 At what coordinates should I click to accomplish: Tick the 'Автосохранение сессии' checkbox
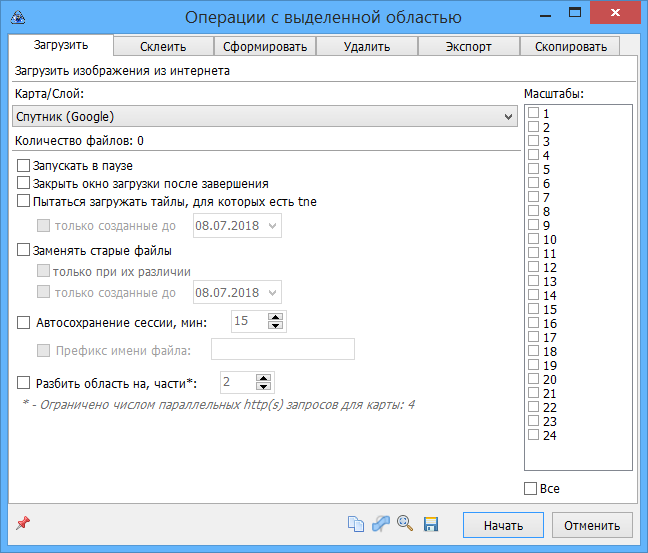tap(24, 323)
